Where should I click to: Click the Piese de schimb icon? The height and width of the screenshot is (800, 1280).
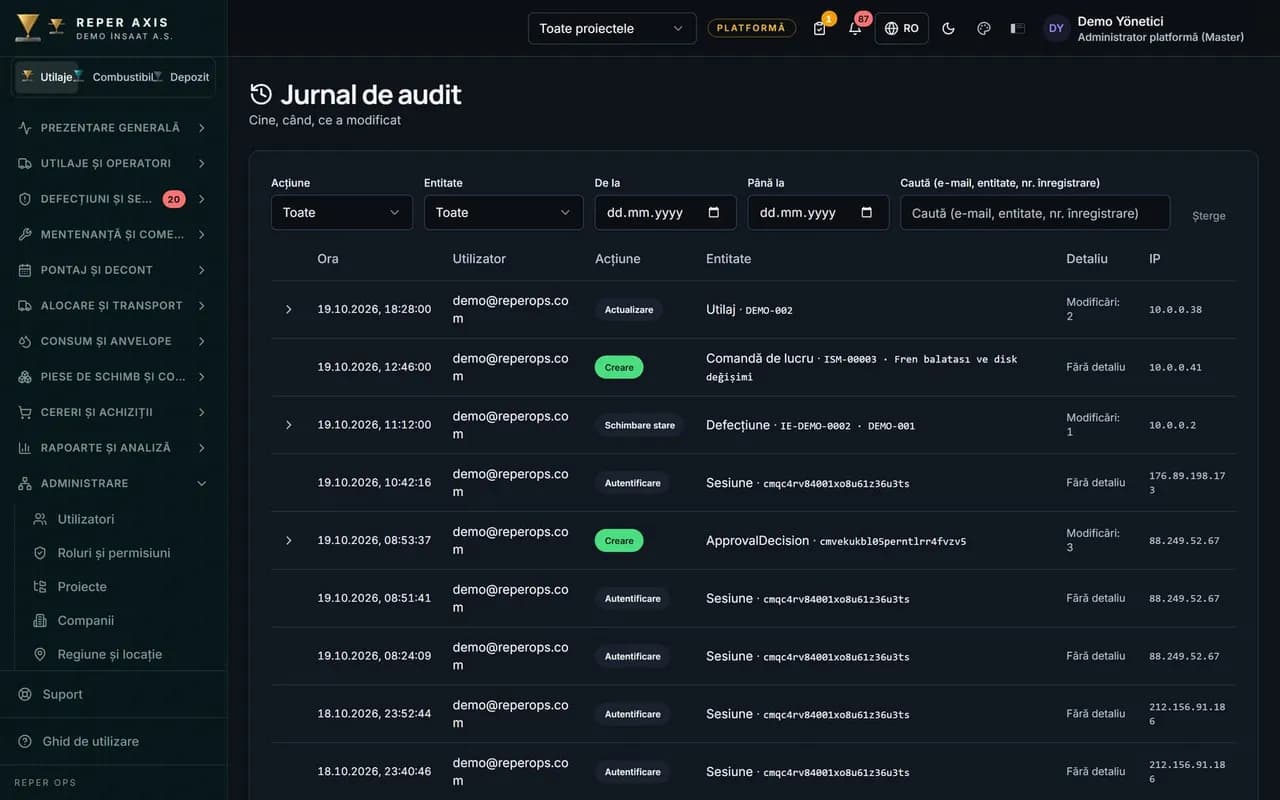coord(25,377)
